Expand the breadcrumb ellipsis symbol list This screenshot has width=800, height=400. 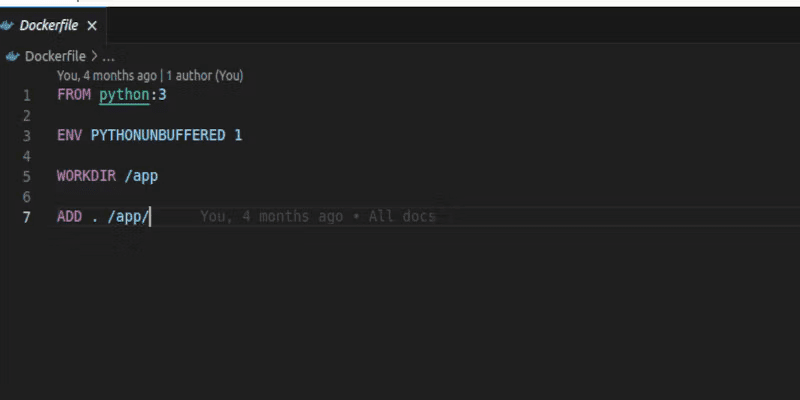[108, 56]
